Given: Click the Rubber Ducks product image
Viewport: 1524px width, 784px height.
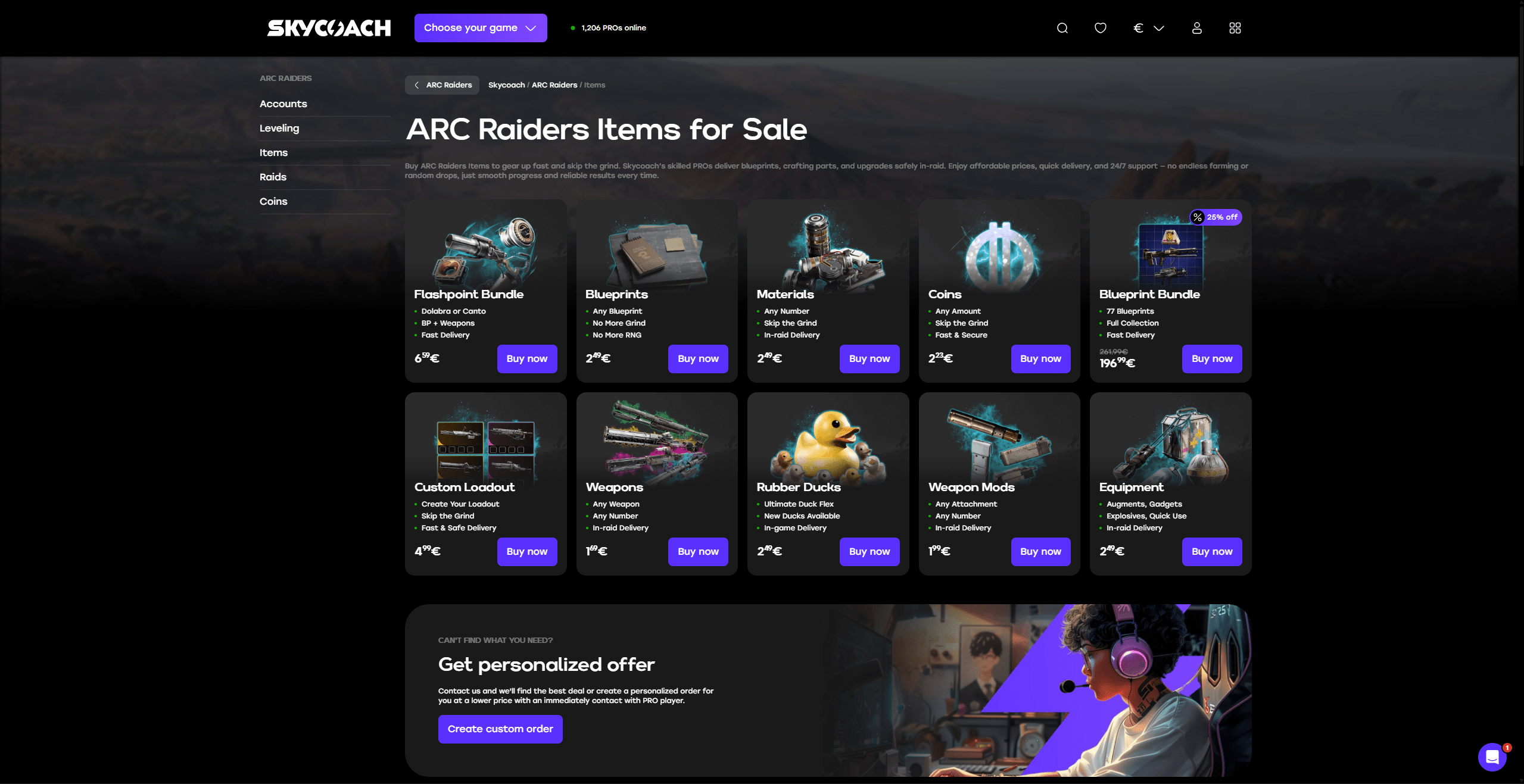Looking at the screenshot, I should point(828,443).
